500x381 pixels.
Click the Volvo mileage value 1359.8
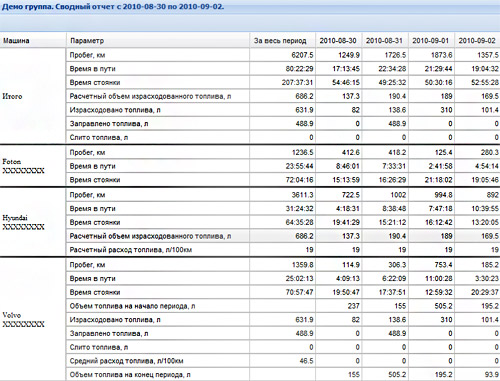(x=303, y=265)
